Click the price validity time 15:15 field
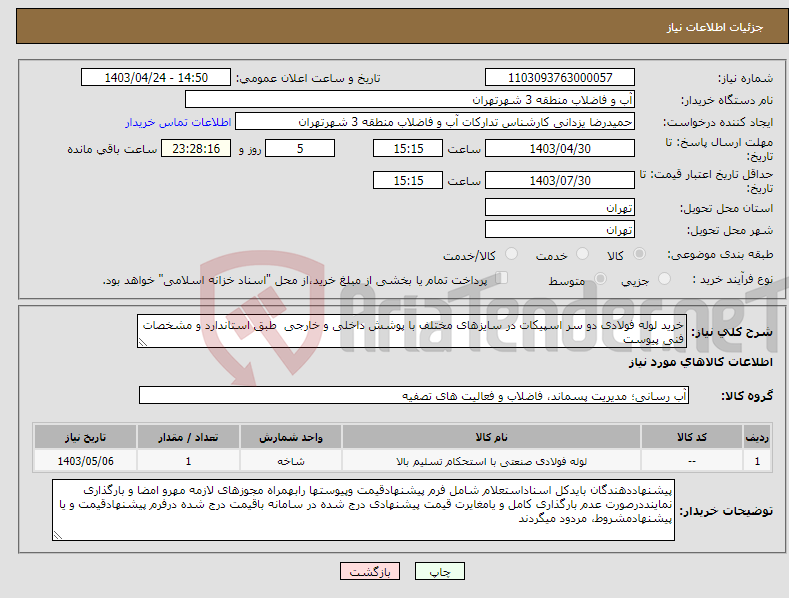Viewport: 789px width, 598px height. click(x=408, y=180)
